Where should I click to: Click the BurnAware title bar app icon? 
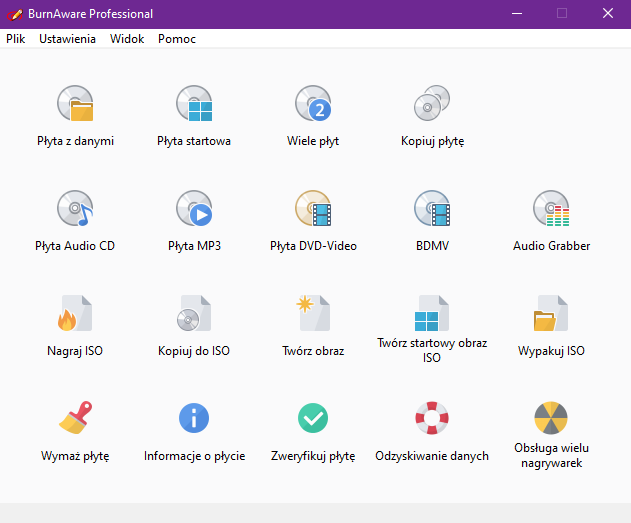[x=15, y=14]
